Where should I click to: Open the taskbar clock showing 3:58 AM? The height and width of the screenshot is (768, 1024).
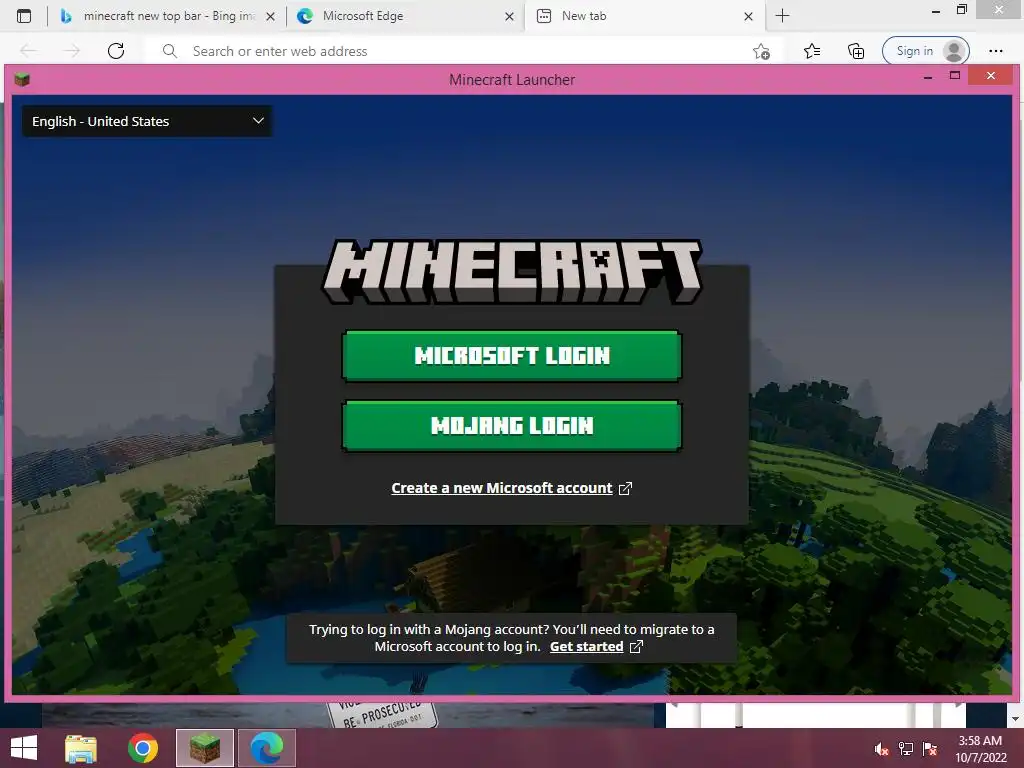[x=980, y=749]
